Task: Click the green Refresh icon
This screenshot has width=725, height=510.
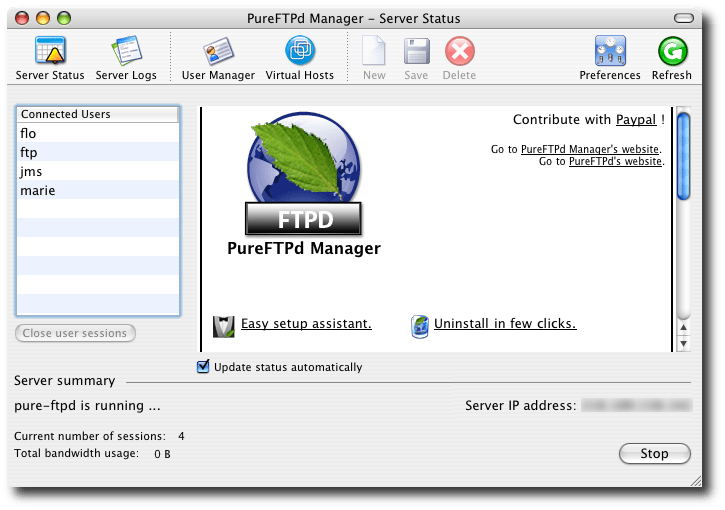Action: (673, 51)
